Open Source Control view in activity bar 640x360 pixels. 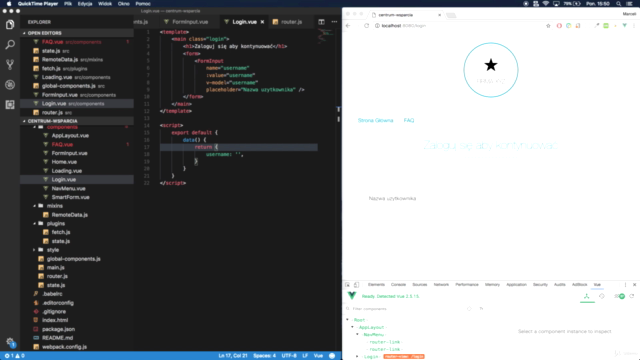tap(10, 64)
